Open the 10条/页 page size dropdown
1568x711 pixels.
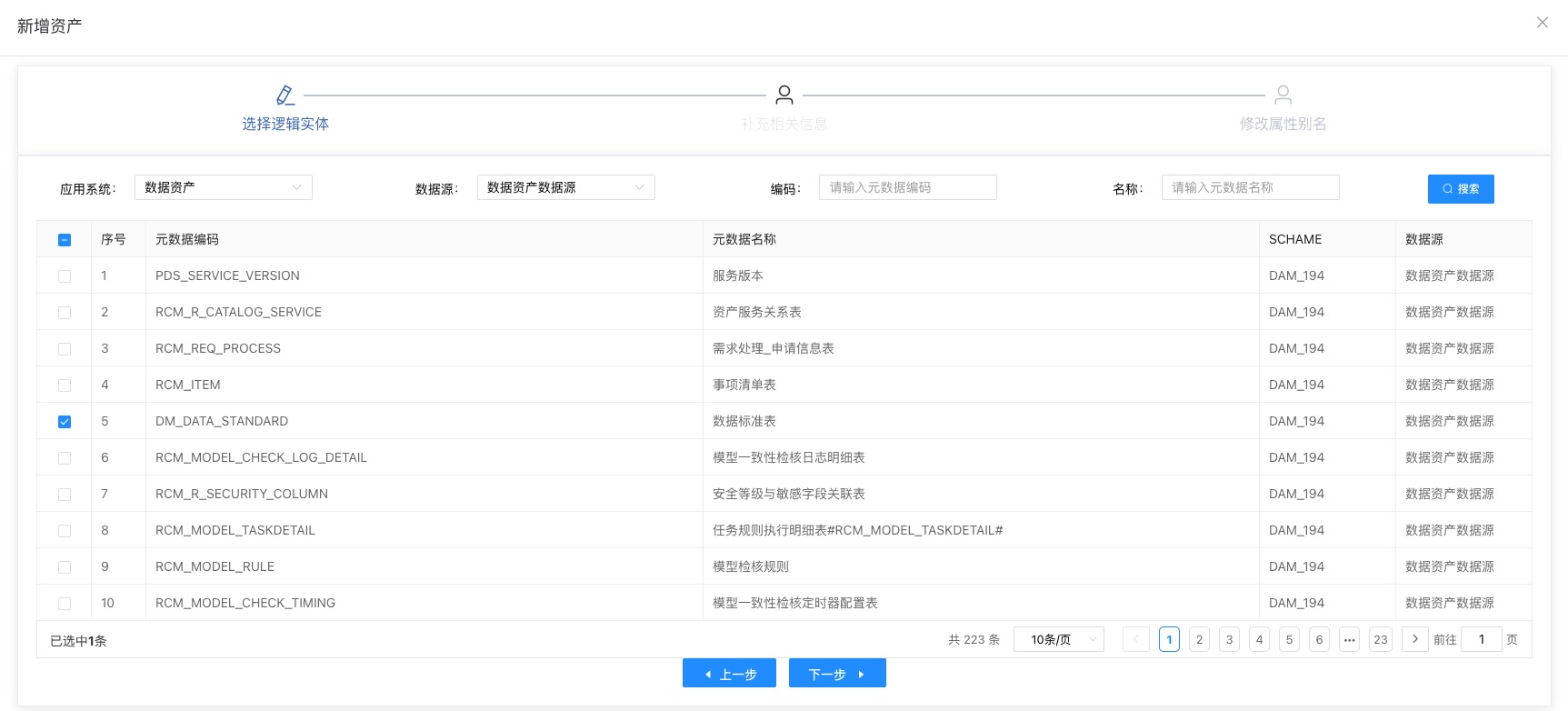[x=1059, y=639]
